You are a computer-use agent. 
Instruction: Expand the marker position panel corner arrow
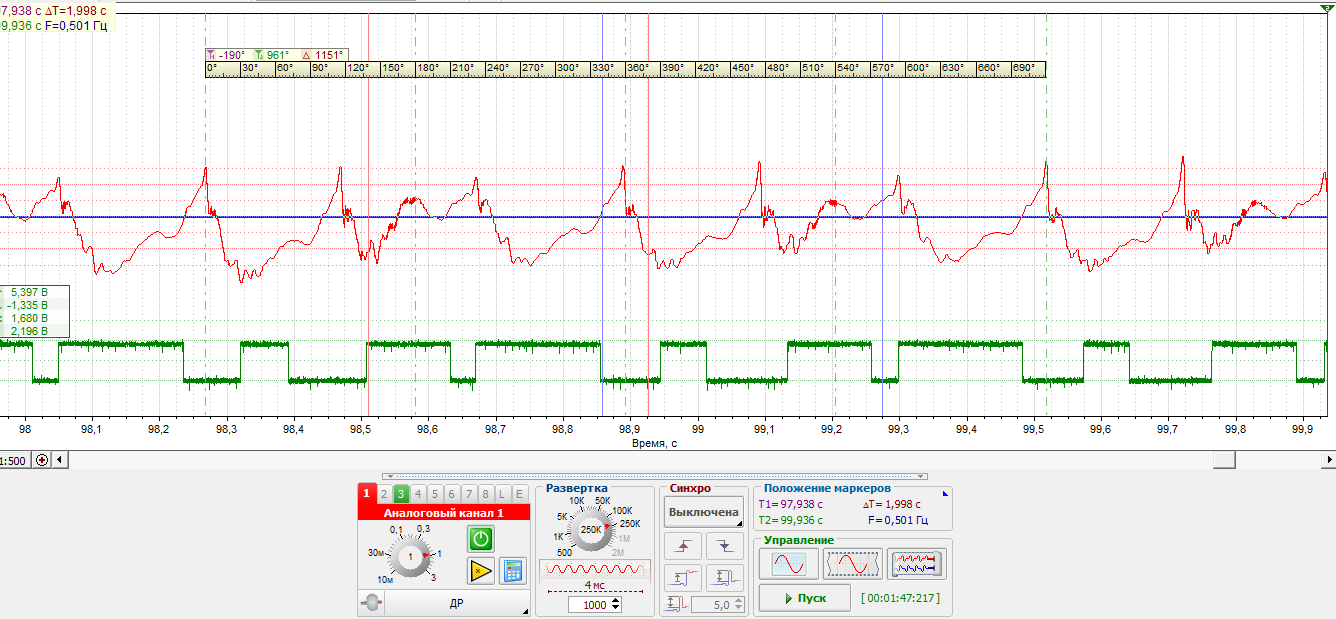pyautogui.click(x=945, y=493)
